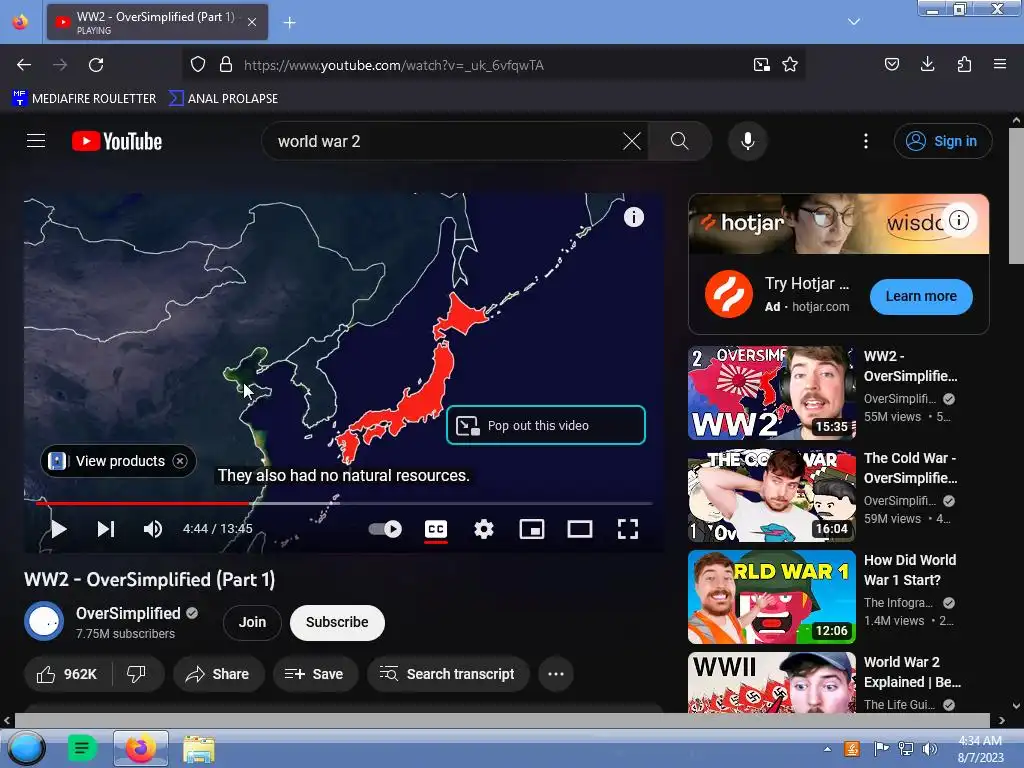This screenshot has height=768, width=1024.
Task: Open green notes app in taskbar
Action: point(82,748)
